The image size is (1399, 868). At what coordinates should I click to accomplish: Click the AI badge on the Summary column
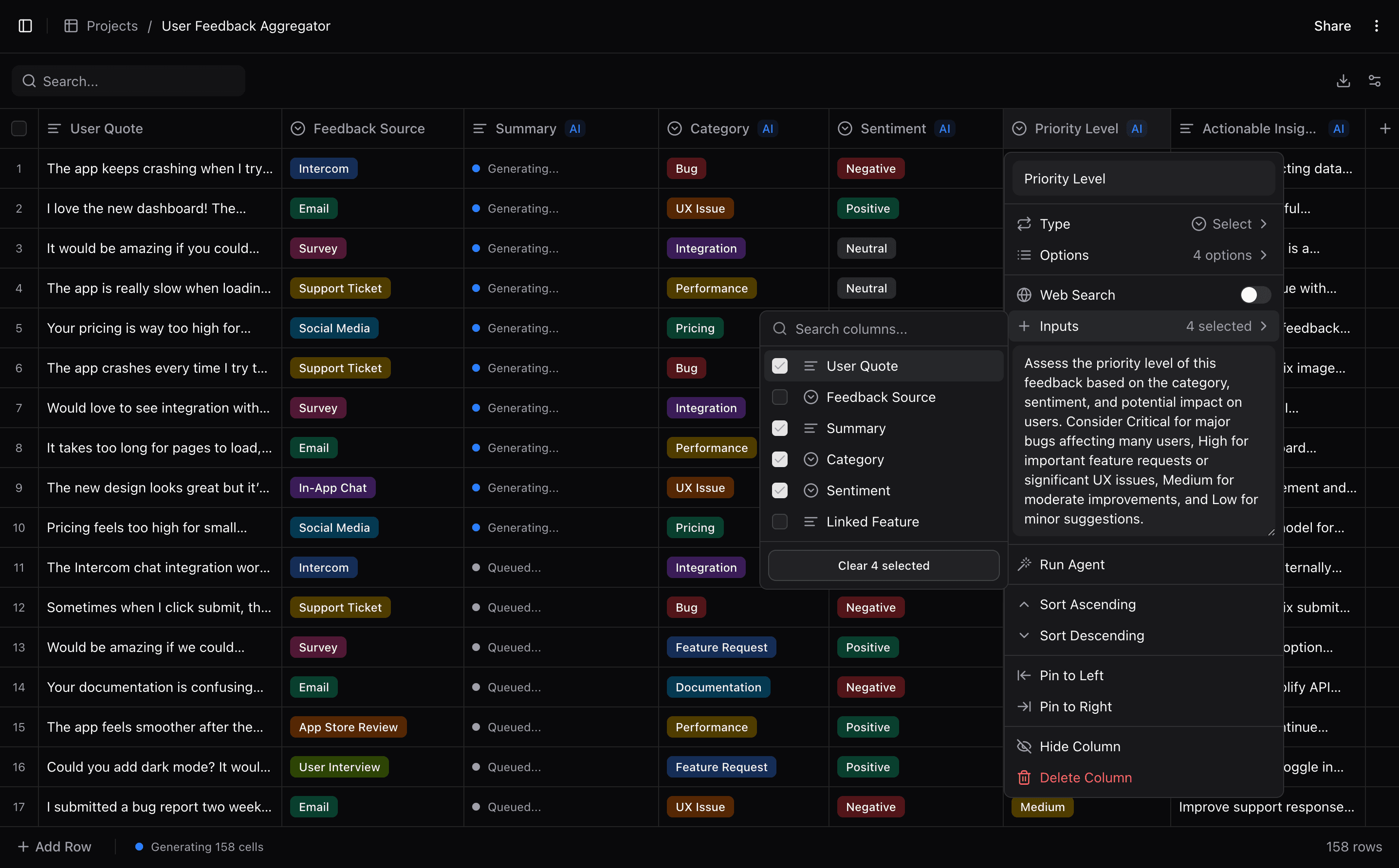[x=575, y=128]
